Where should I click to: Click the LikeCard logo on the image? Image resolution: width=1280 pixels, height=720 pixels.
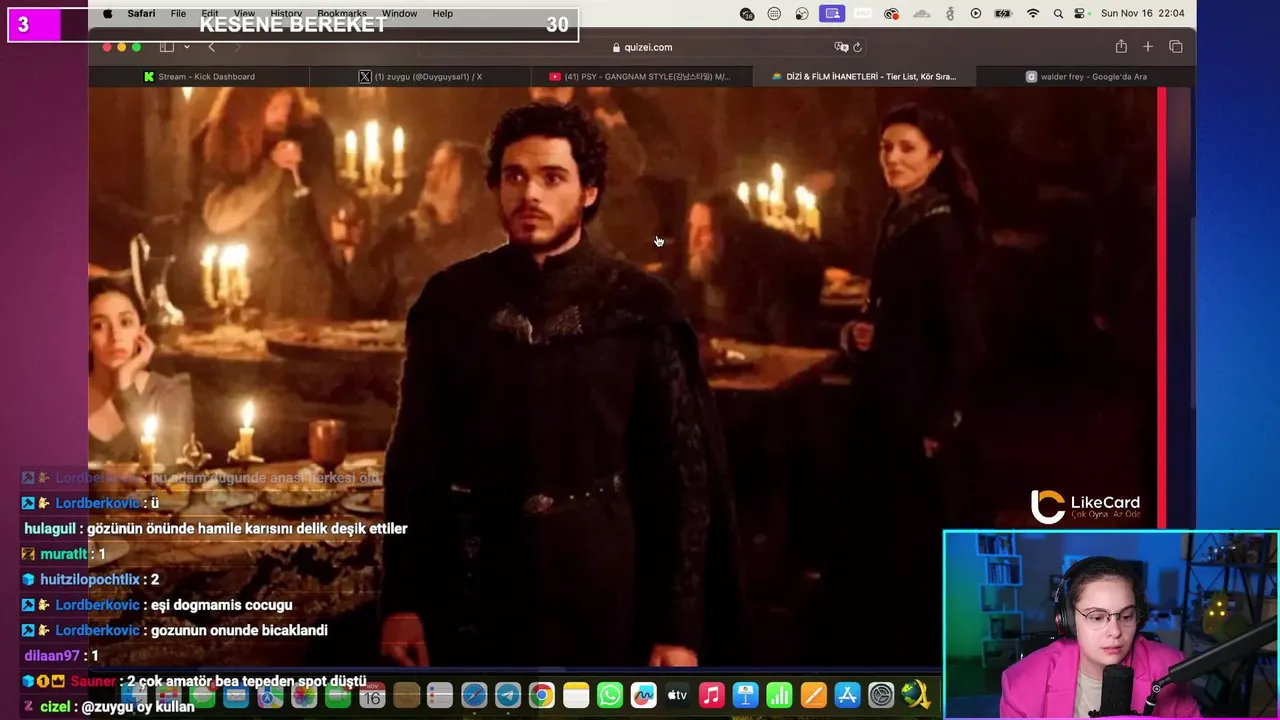coord(1085,507)
